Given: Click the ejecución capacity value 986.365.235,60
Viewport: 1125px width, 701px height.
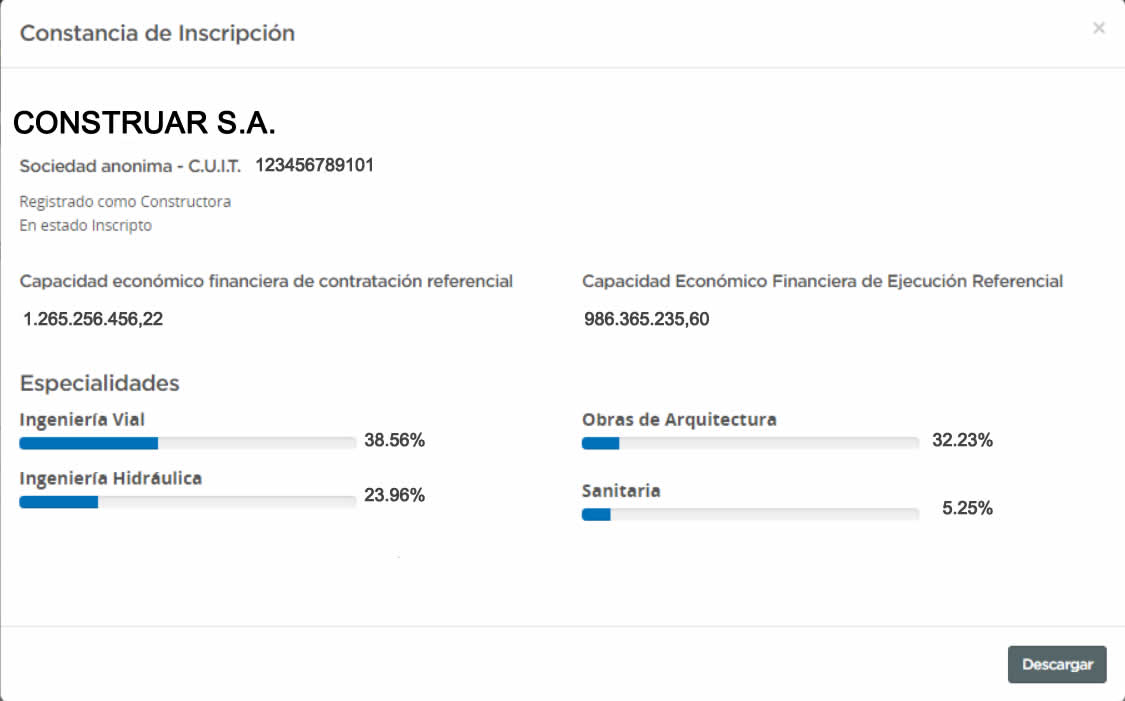Looking at the screenshot, I should click(646, 319).
